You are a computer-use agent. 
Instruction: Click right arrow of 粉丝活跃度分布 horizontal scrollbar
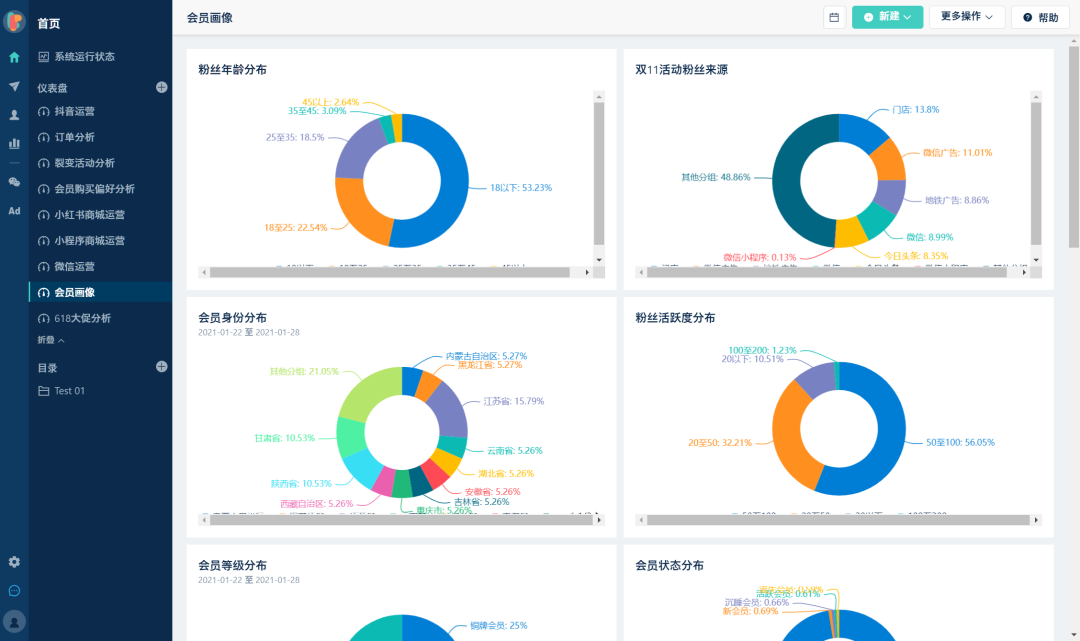tap(1036, 520)
